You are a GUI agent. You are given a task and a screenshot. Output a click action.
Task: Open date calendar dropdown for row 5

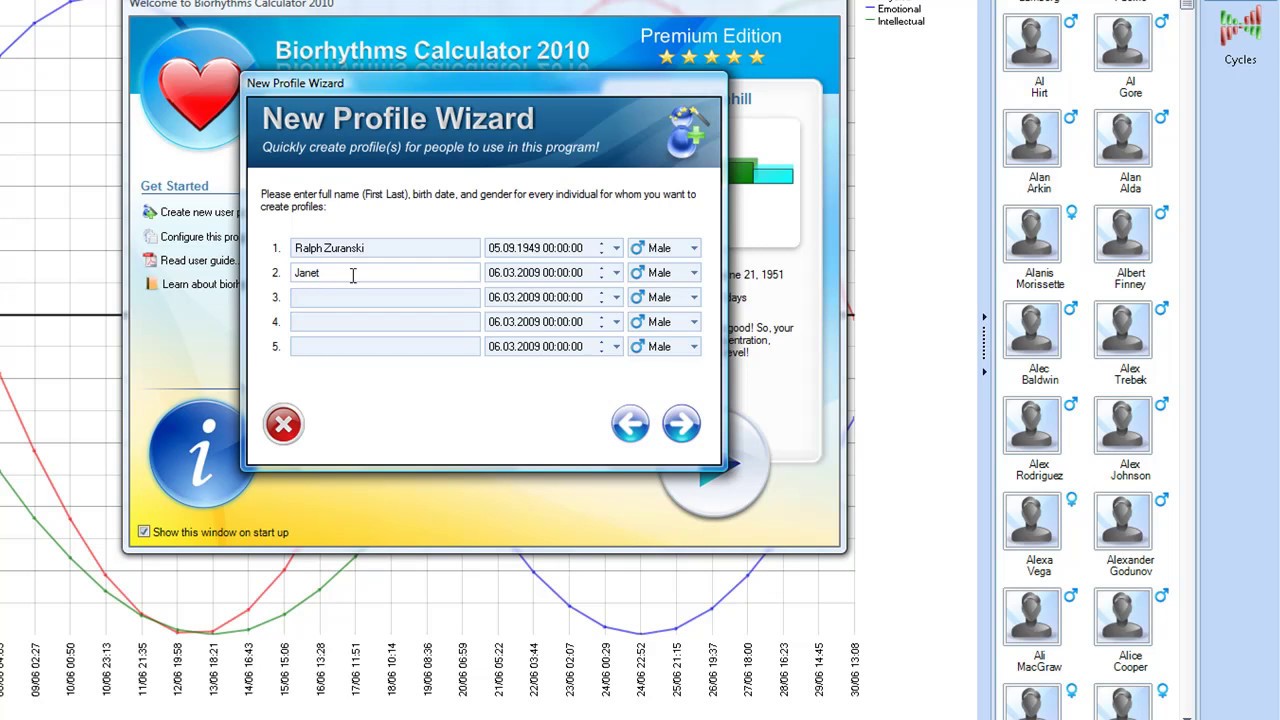[x=616, y=347]
